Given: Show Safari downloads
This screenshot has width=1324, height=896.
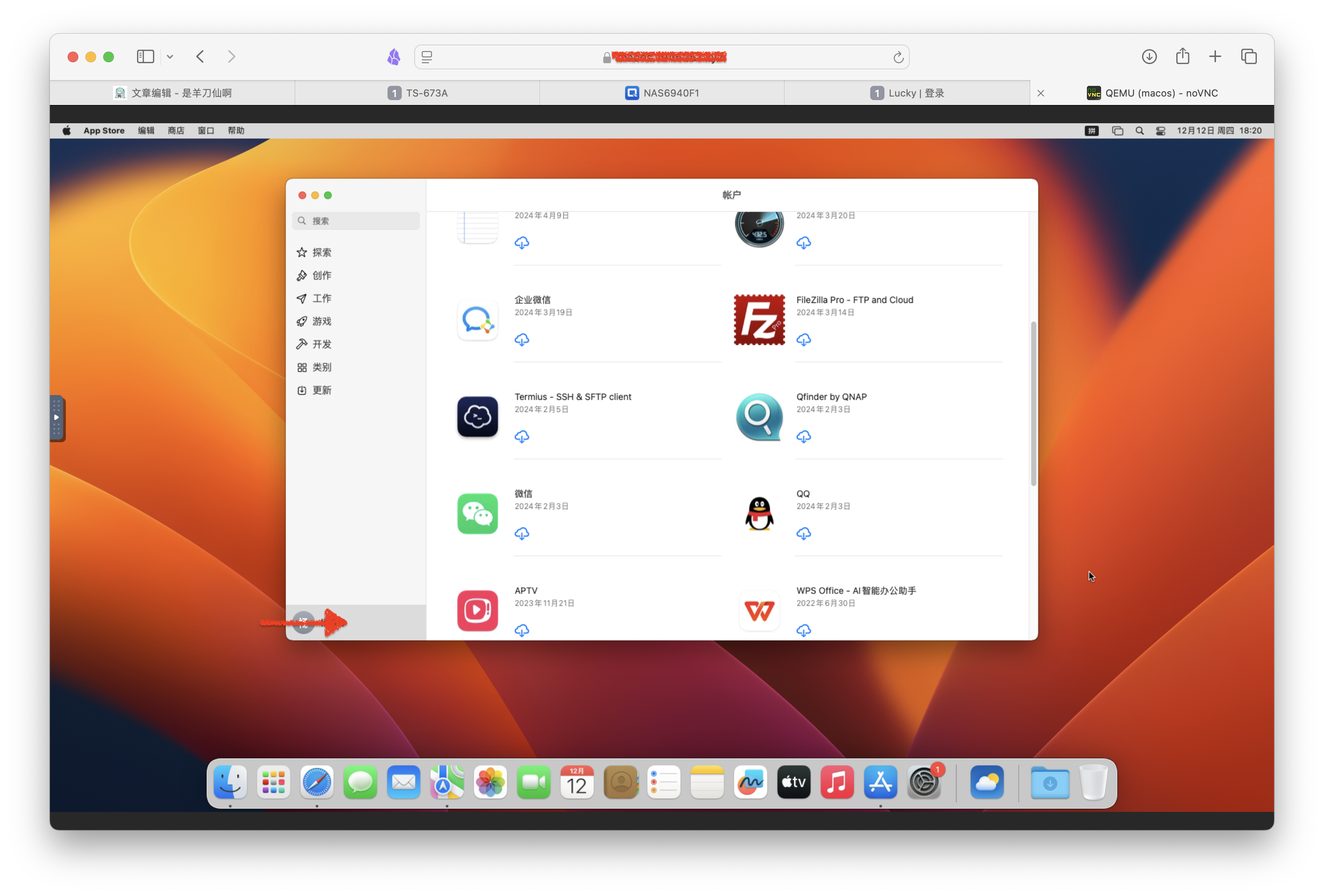Looking at the screenshot, I should tap(1149, 57).
